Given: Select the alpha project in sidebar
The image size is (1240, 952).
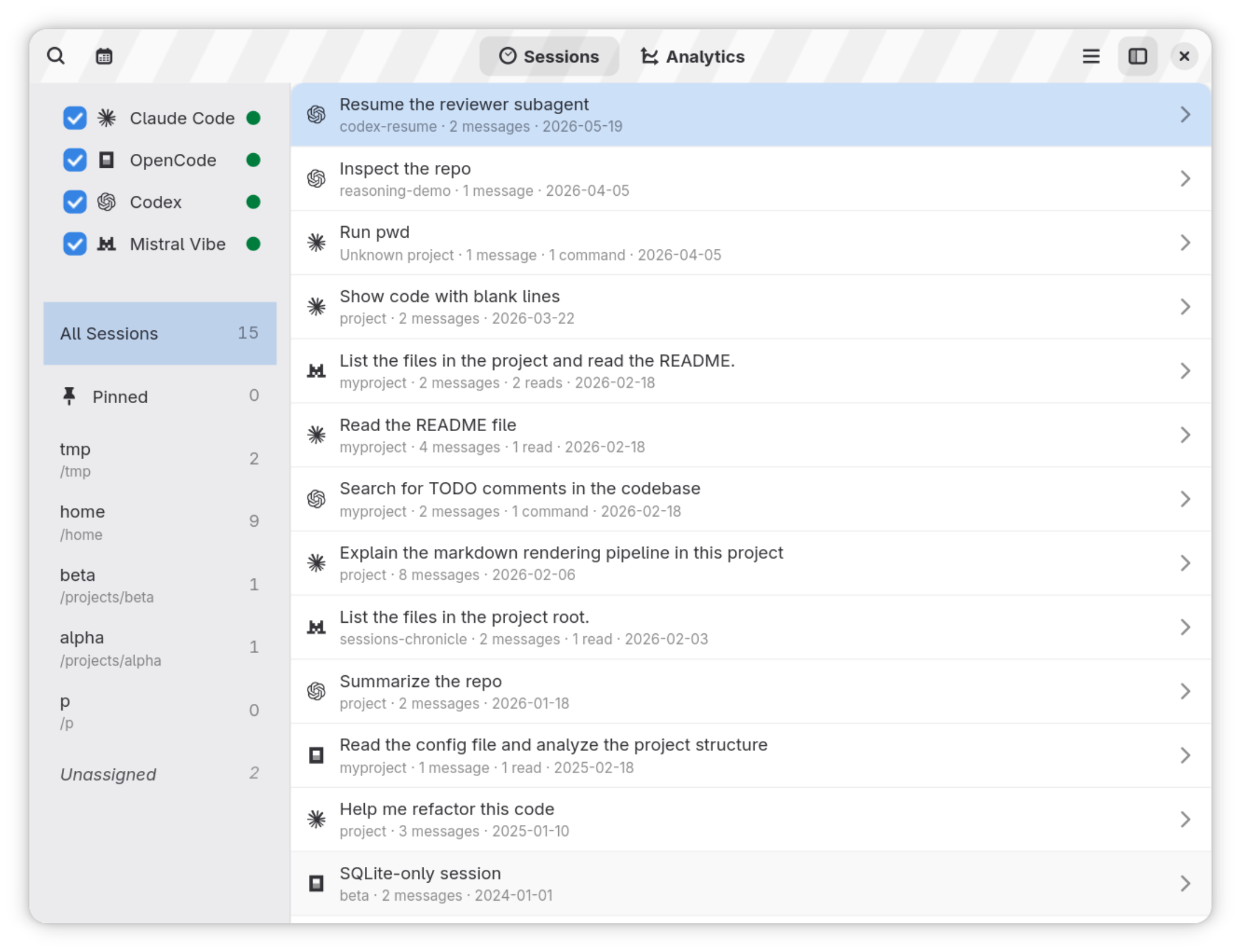Looking at the screenshot, I should point(160,648).
